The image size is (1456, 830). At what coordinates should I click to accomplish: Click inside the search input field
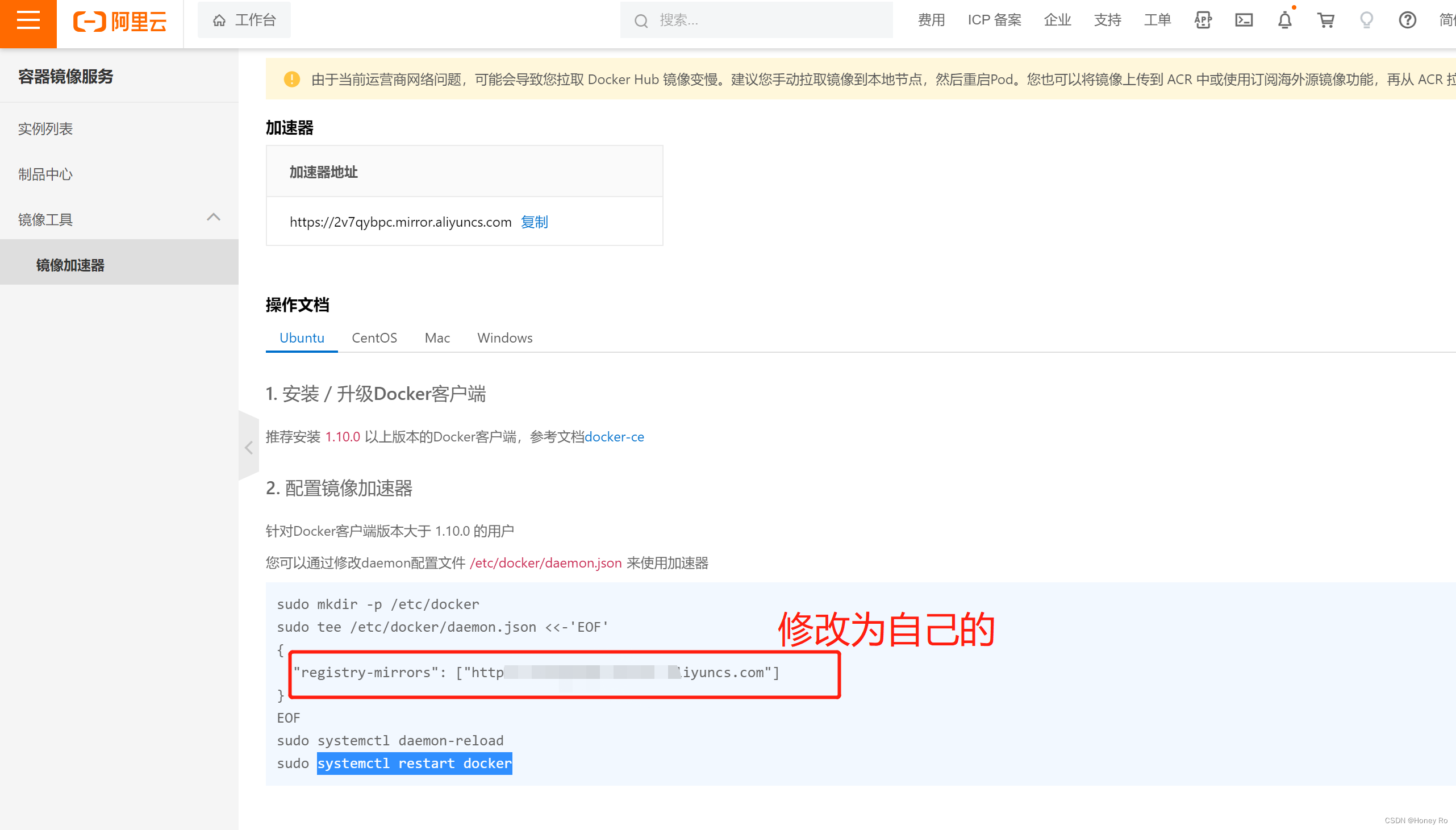point(741,20)
